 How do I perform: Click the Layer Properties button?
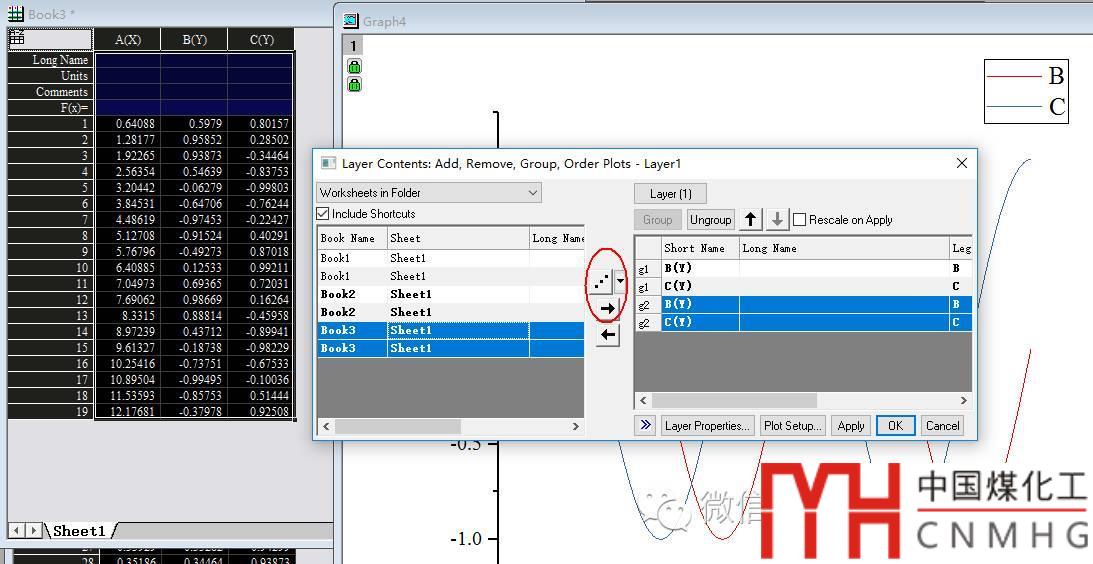(707, 425)
